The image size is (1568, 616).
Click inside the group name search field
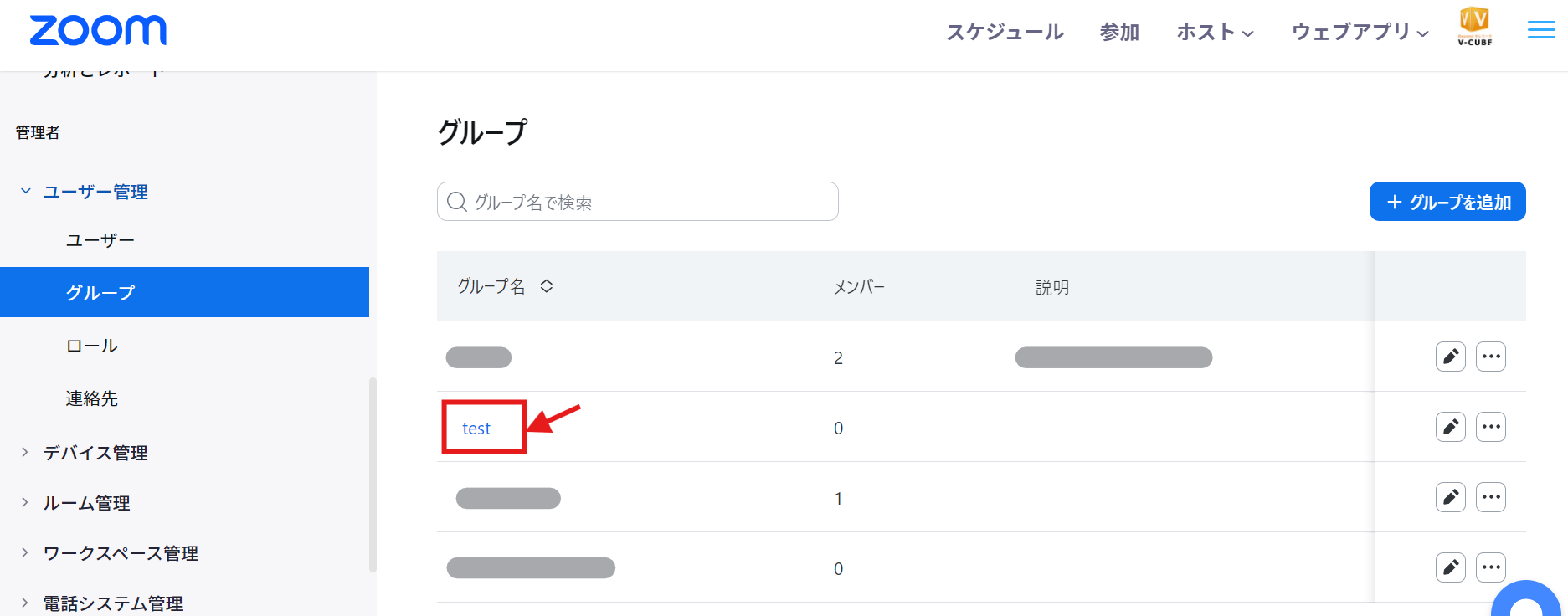[636, 201]
